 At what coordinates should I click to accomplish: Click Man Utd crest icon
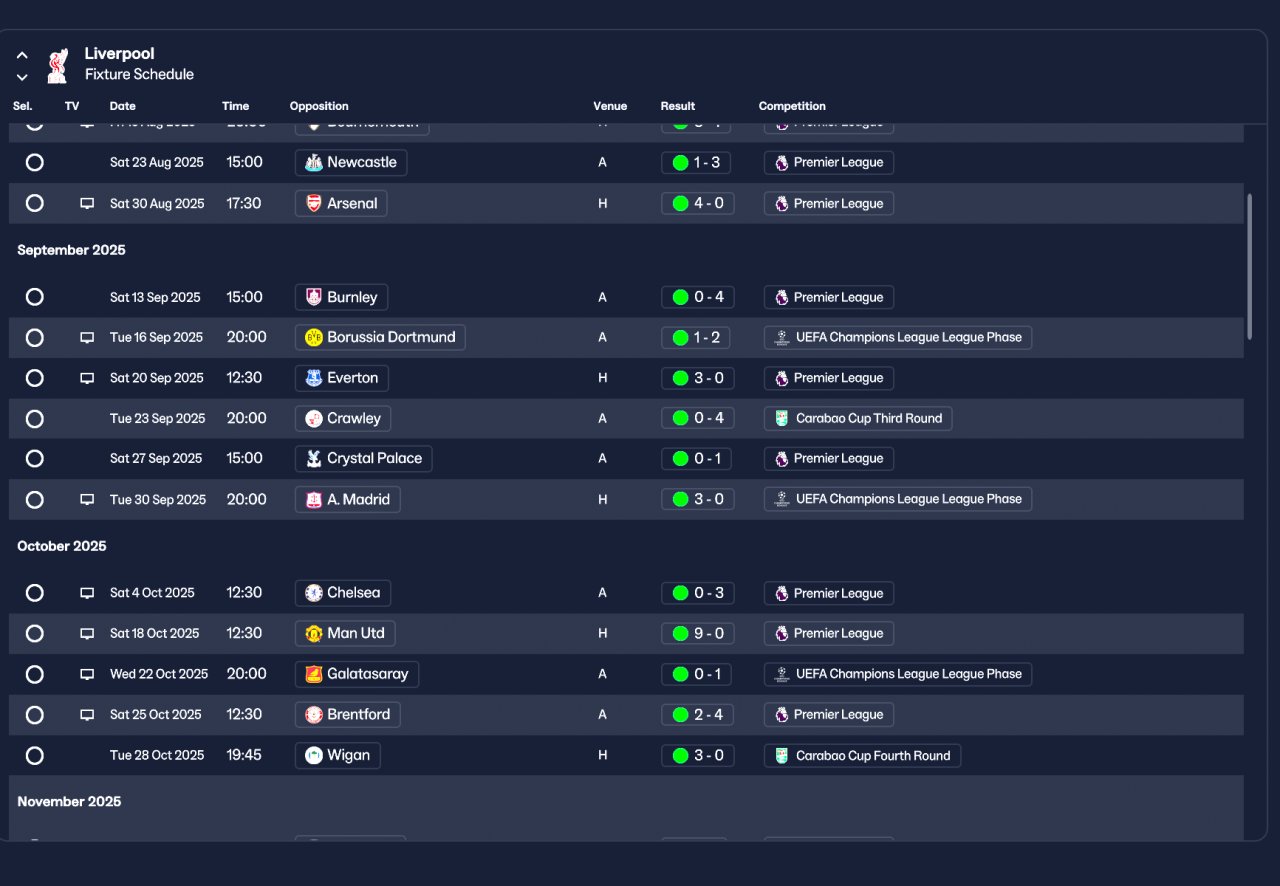coord(313,633)
